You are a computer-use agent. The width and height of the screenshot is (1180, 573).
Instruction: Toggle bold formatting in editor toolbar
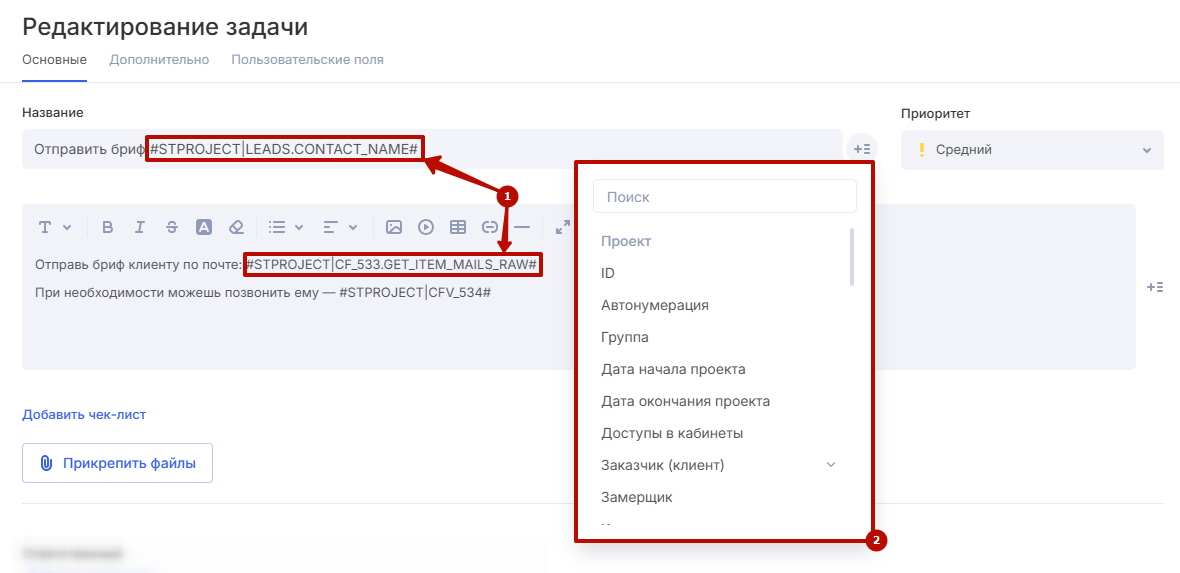tap(108, 227)
